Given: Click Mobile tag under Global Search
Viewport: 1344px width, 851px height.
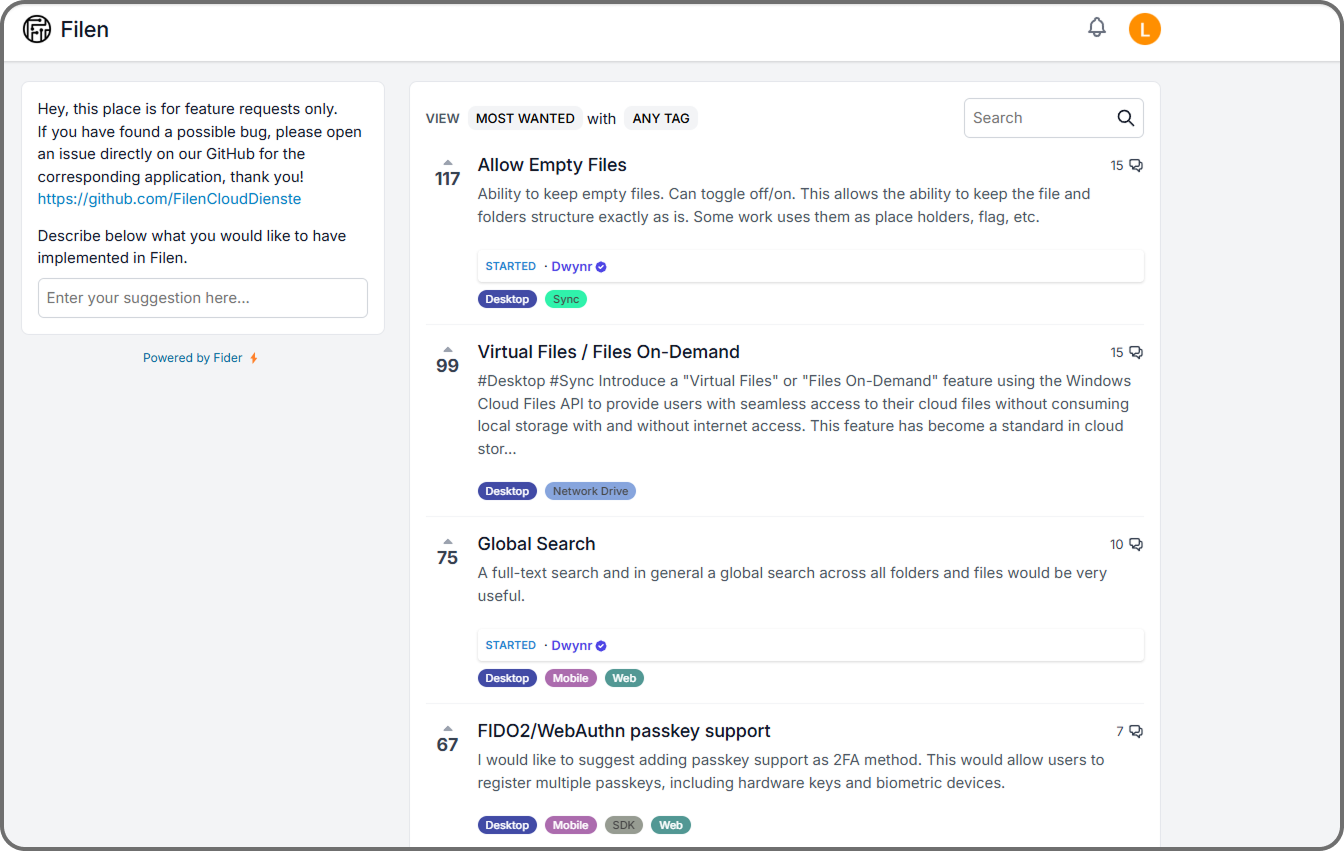Looking at the screenshot, I should pyautogui.click(x=571, y=678).
